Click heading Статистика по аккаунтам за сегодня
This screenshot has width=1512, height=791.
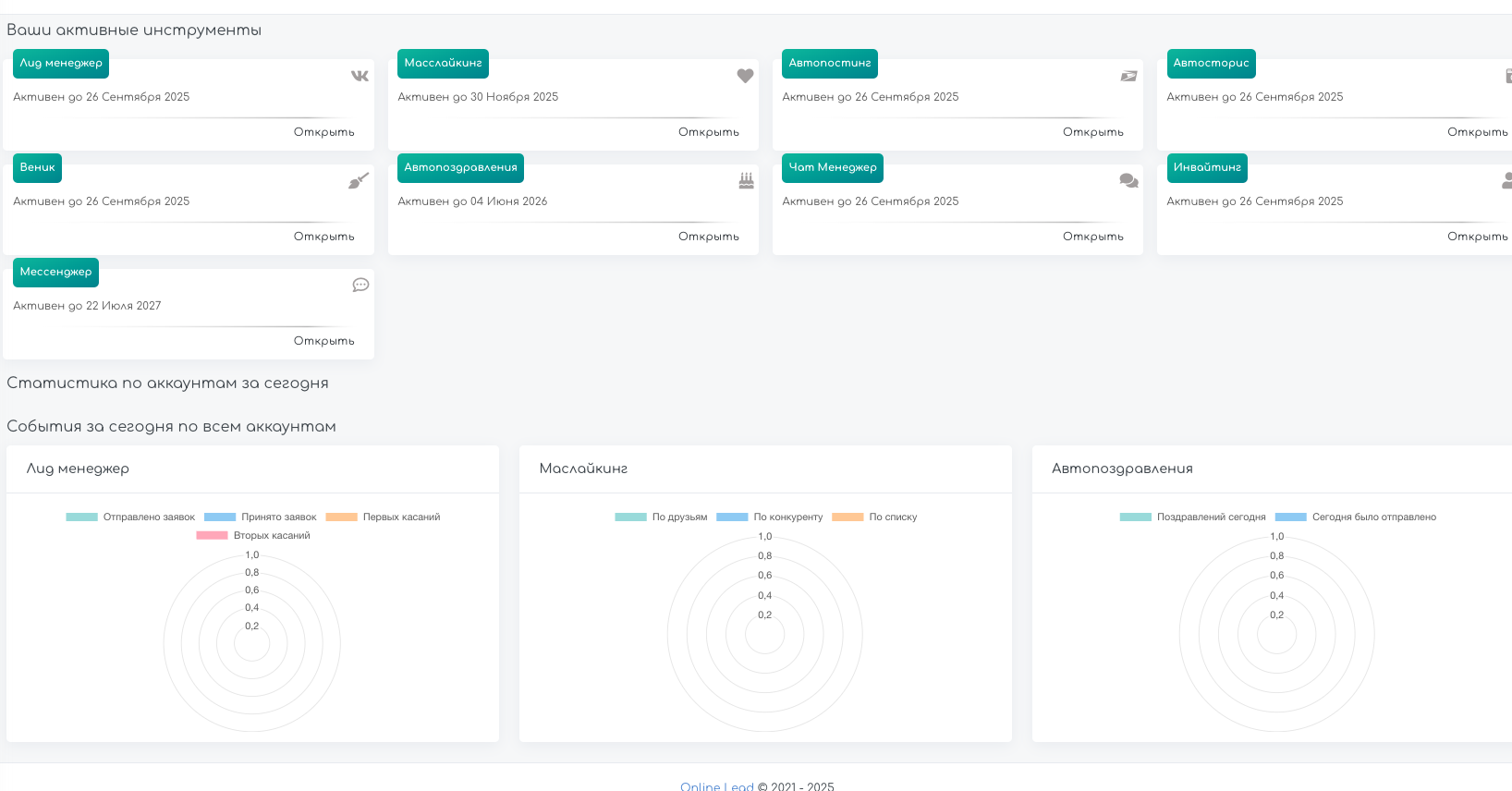point(167,383)
